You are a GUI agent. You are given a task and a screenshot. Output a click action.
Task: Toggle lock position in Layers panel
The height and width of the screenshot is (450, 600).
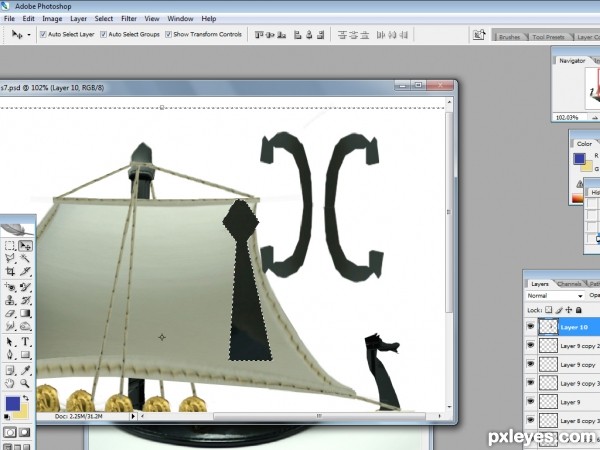point(569,310)
